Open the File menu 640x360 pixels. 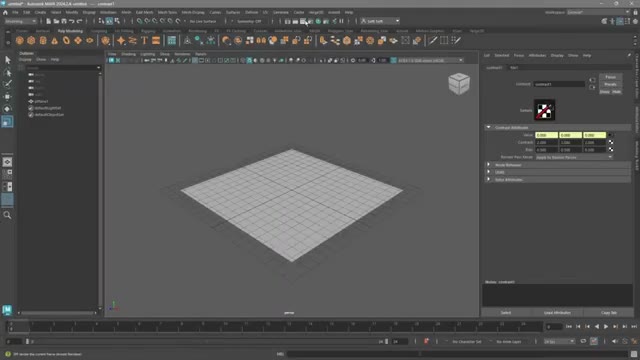pos(15,12)
